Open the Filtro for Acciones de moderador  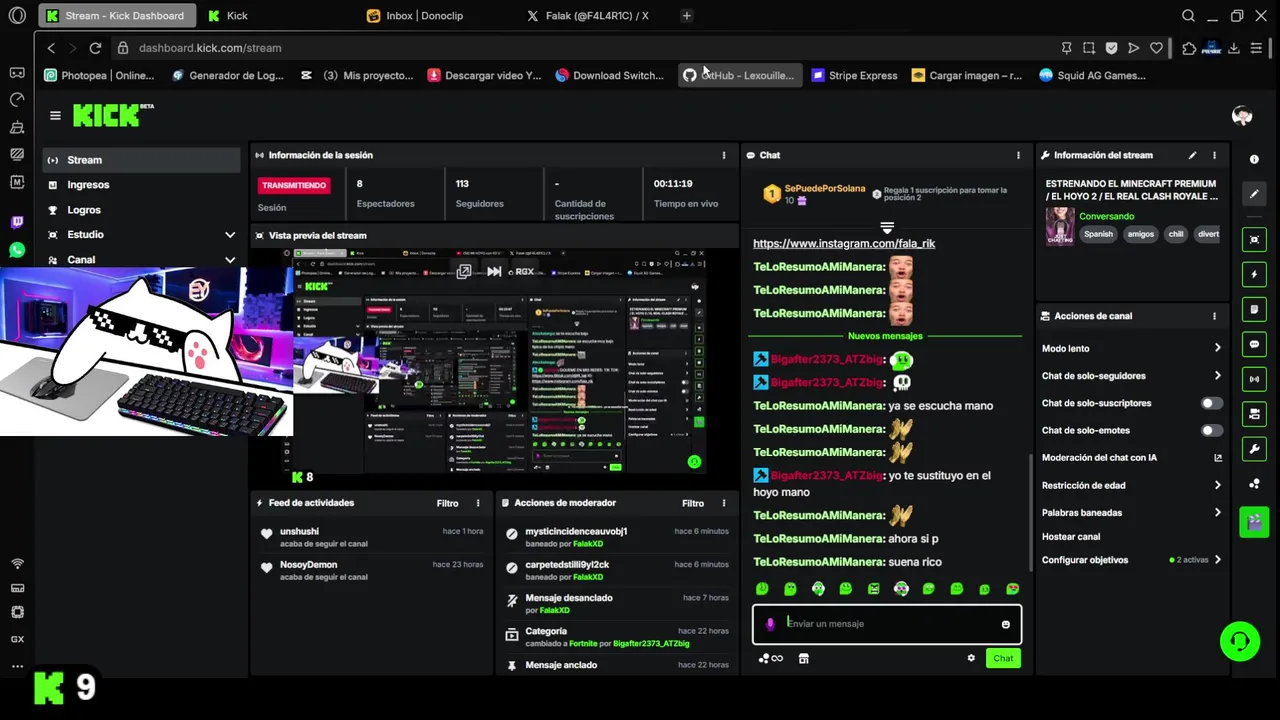pos(693,503)
